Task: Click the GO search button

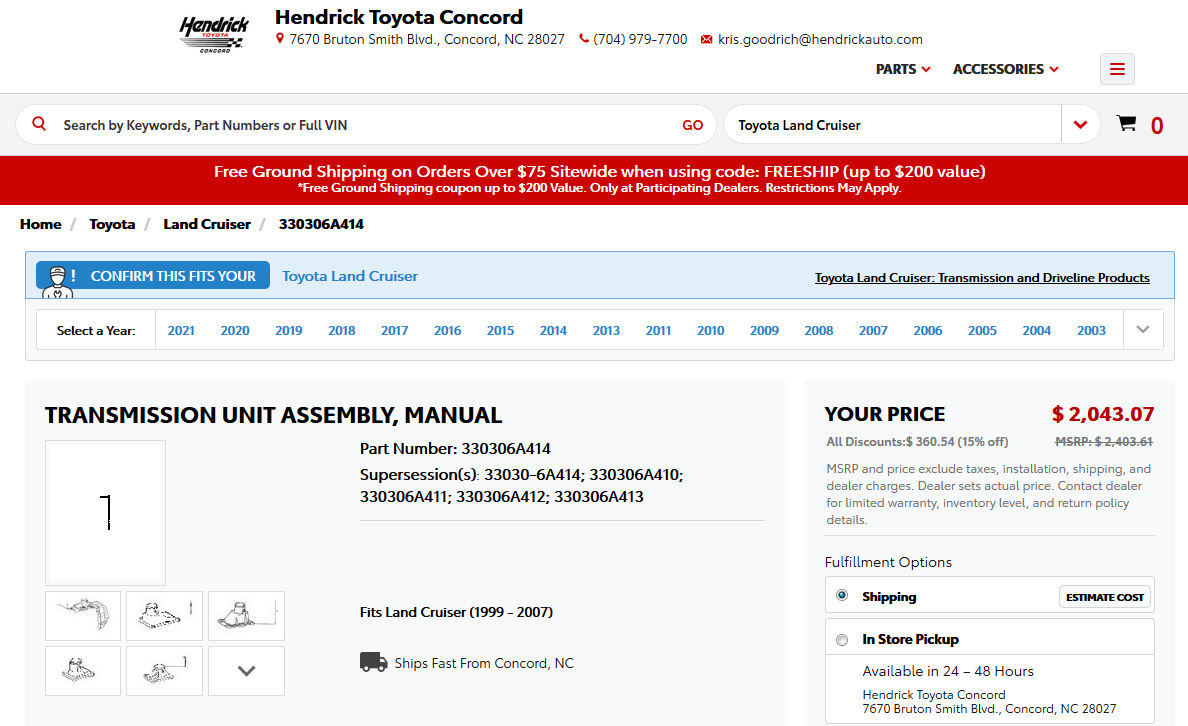Action: 692,125
